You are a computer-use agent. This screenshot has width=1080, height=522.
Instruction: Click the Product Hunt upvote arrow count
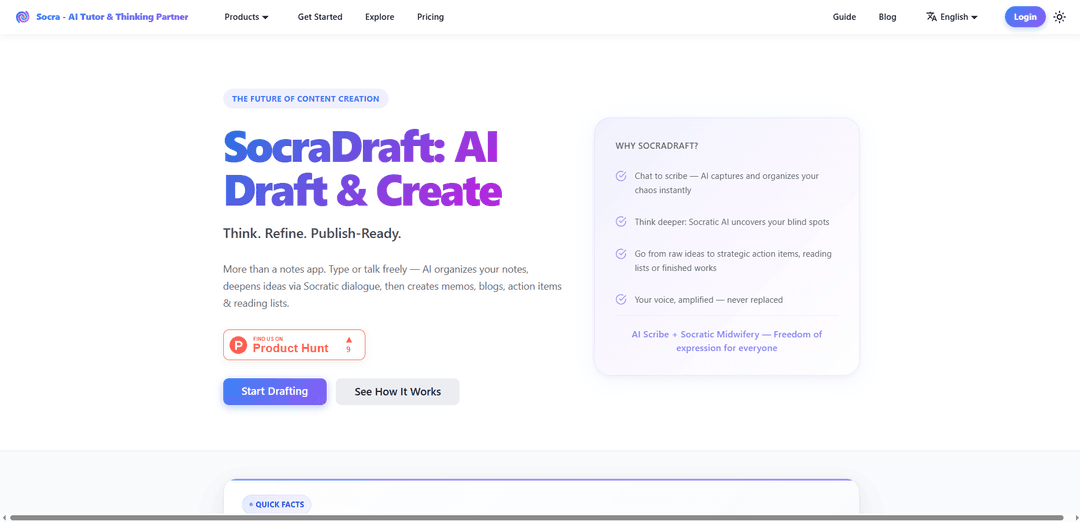(x=349, y=344)
